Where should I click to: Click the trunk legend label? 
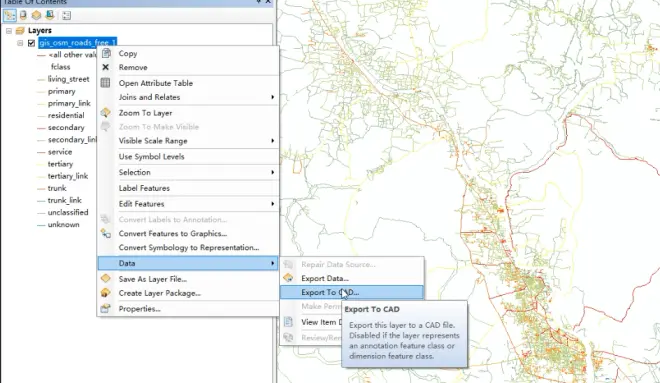coord(57,188)
